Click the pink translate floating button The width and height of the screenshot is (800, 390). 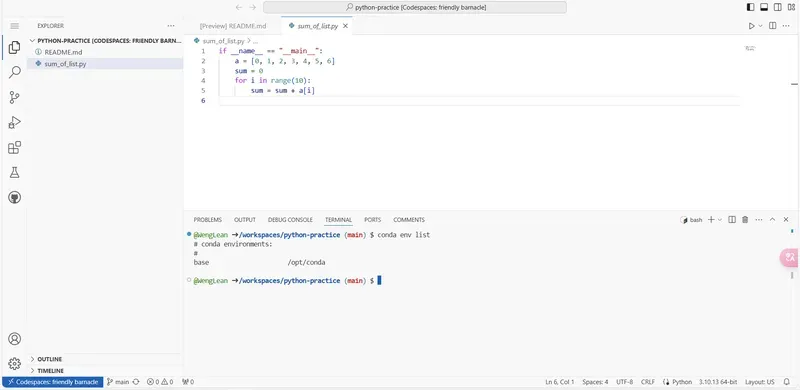point(790,258)
